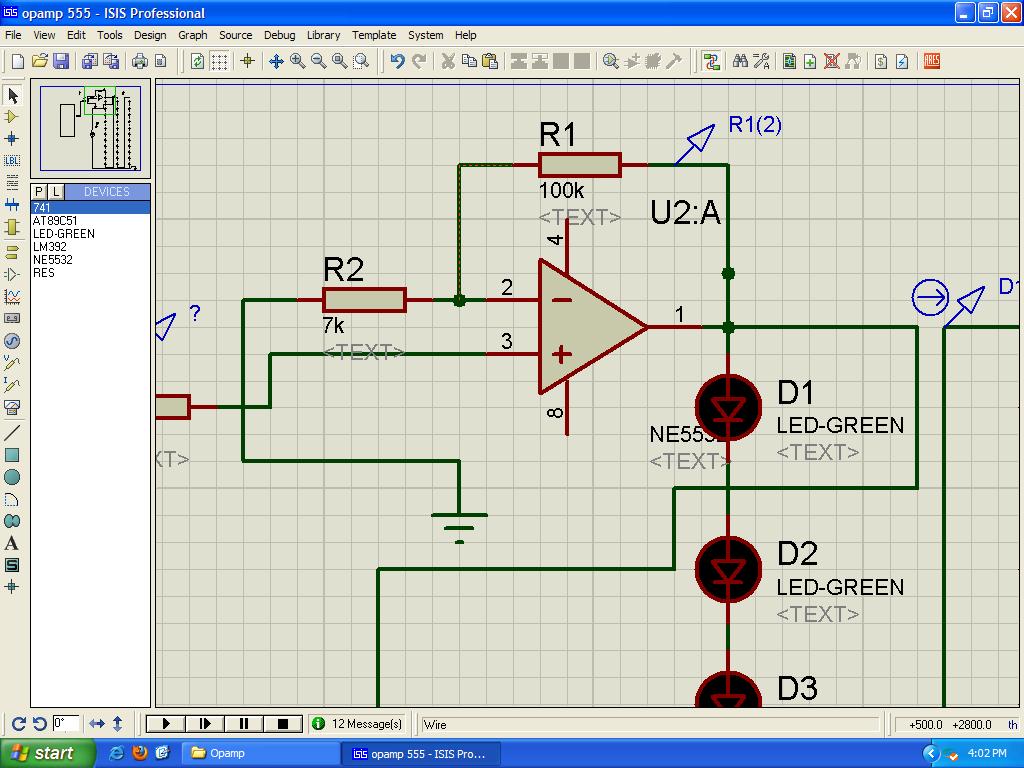This screenshot has width=1024, height=768.
Task: Select the wire label LBL tool
Action: [12, 160]
